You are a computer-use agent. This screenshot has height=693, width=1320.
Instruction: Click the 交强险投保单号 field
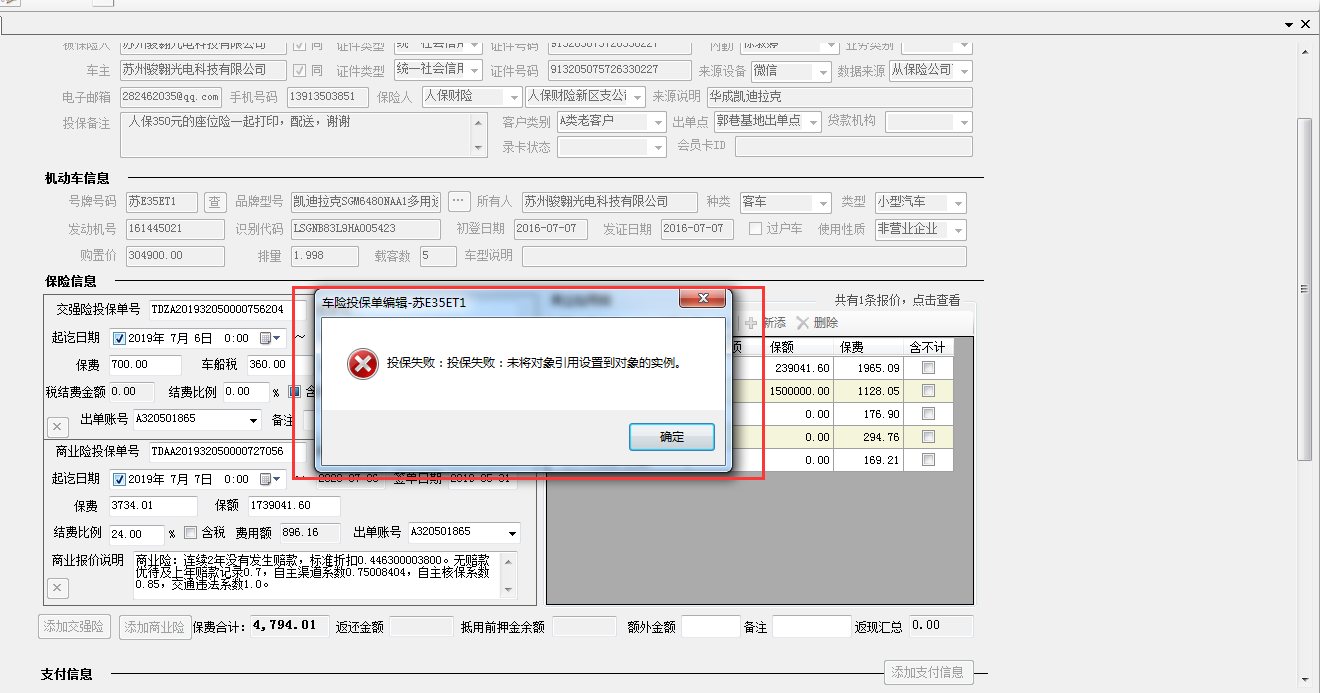click(x=227, y=310)
